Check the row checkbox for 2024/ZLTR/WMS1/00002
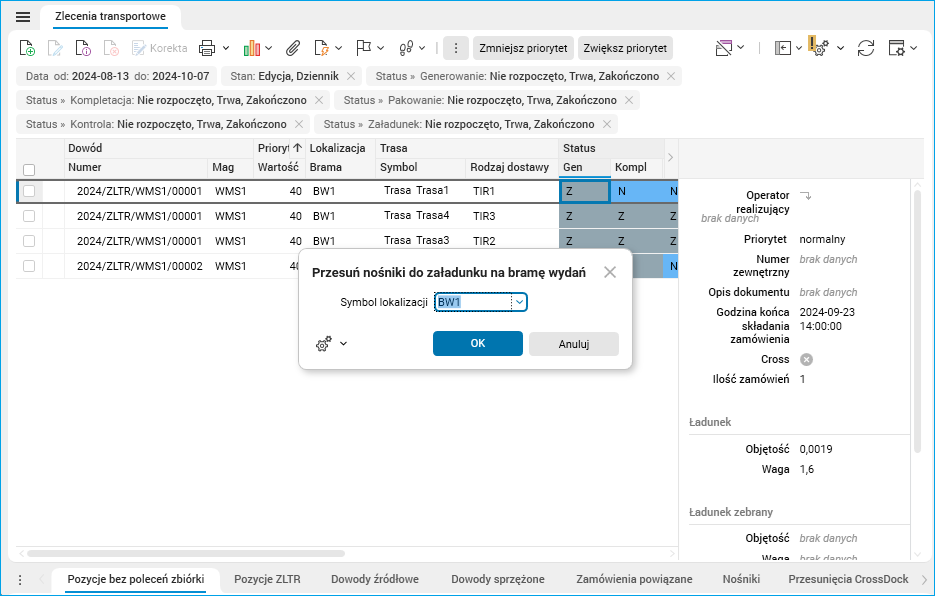The width and height of the screenshot is (935, 596). point(29,266)
